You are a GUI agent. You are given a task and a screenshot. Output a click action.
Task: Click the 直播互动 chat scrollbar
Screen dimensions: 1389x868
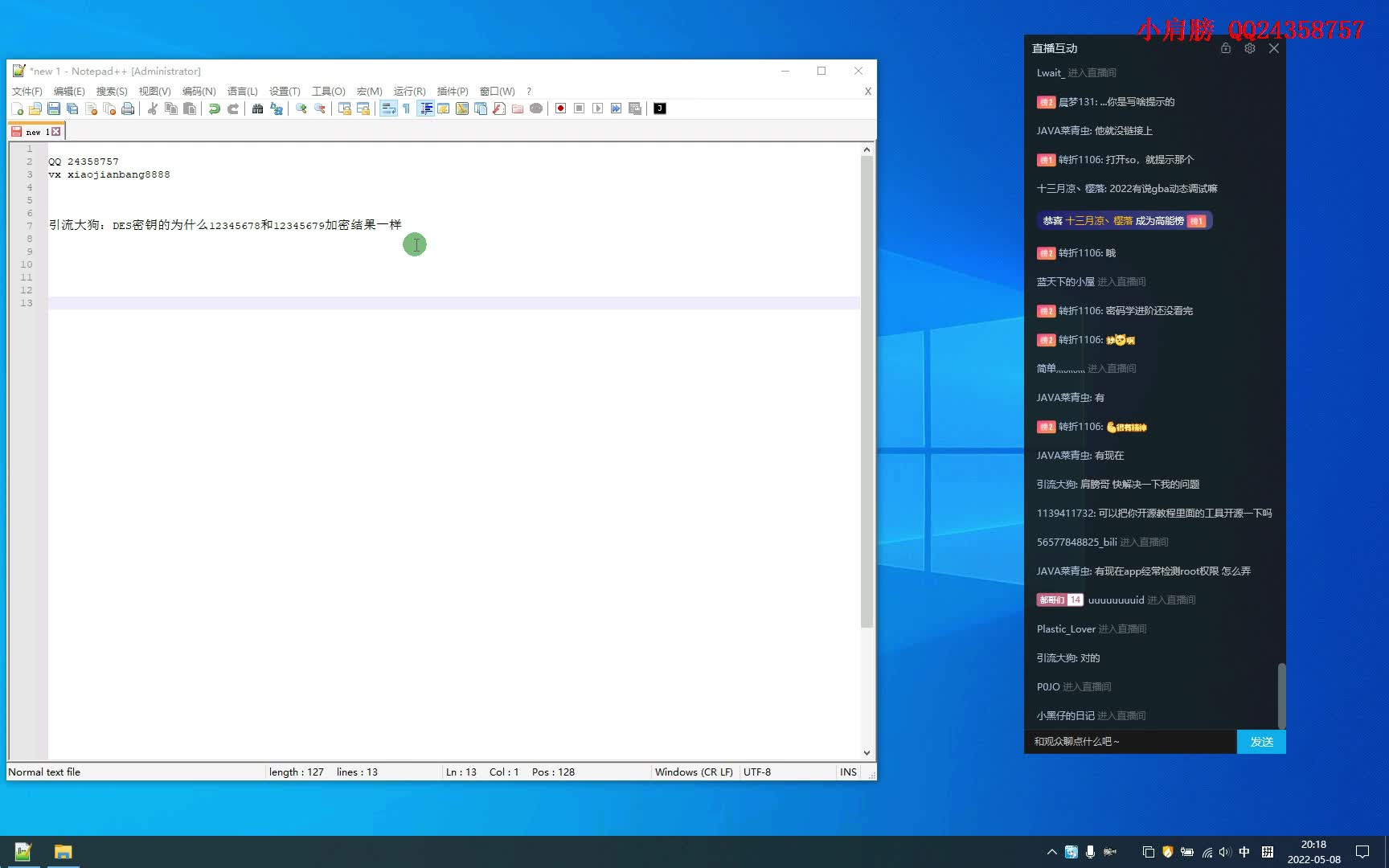[1281, 695]
